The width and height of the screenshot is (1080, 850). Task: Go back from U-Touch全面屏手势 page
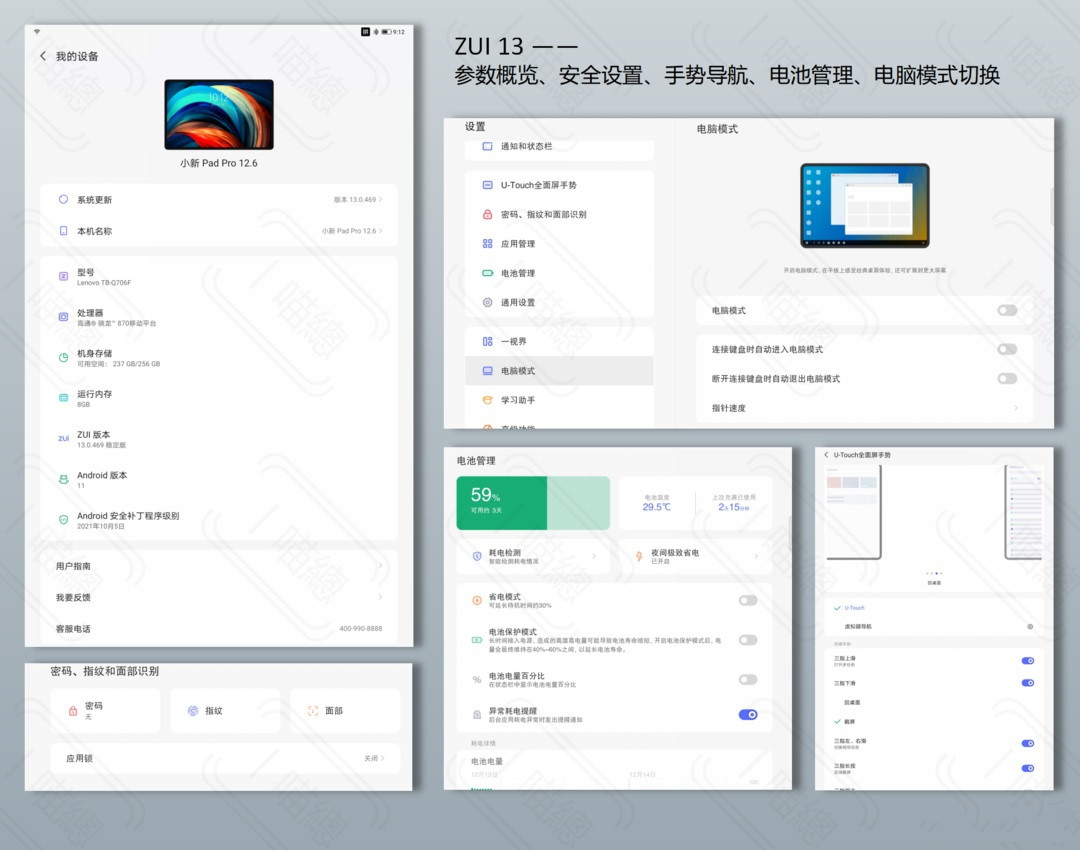826,455
